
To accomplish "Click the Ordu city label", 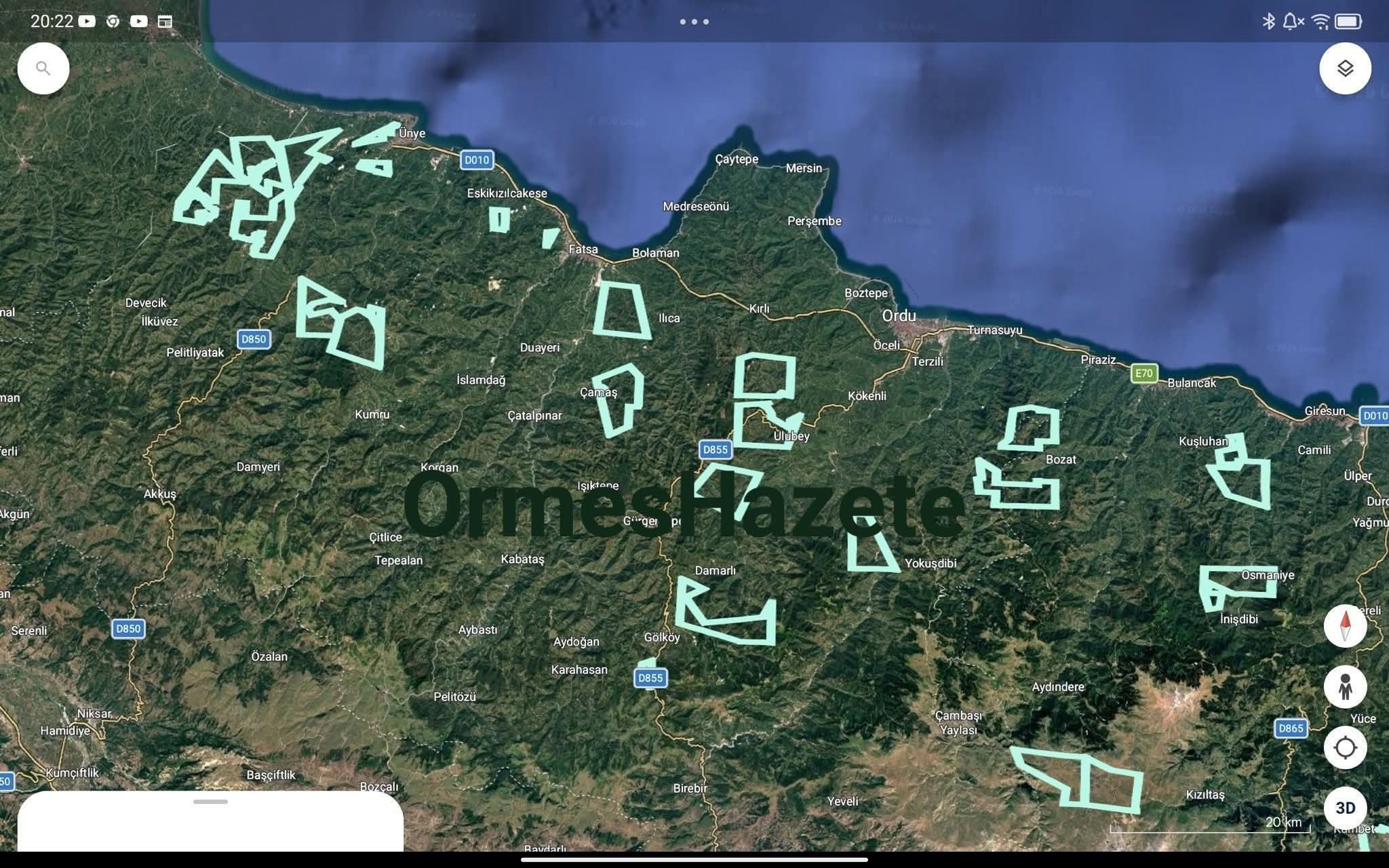I will pyautogui.click(x=899, y=316).
